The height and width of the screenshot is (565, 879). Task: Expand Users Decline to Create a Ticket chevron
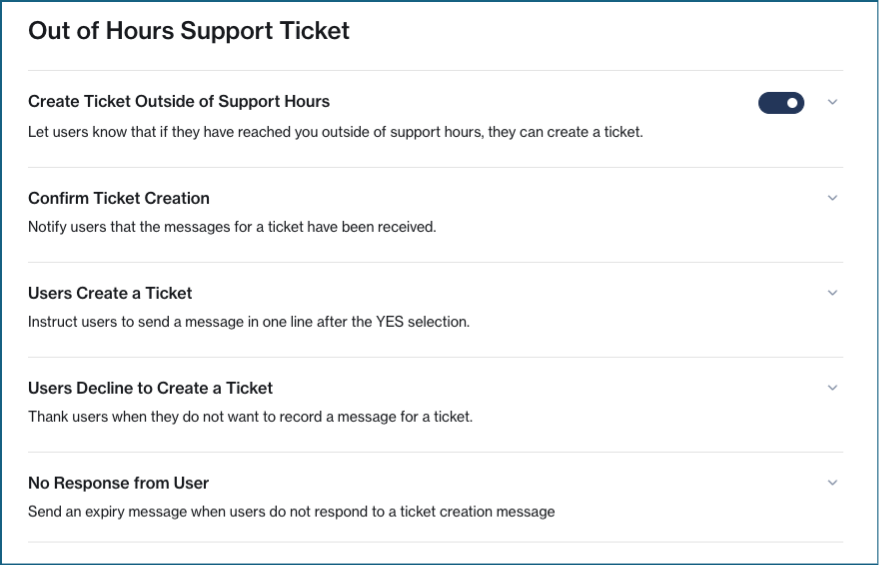pos(832,388)
